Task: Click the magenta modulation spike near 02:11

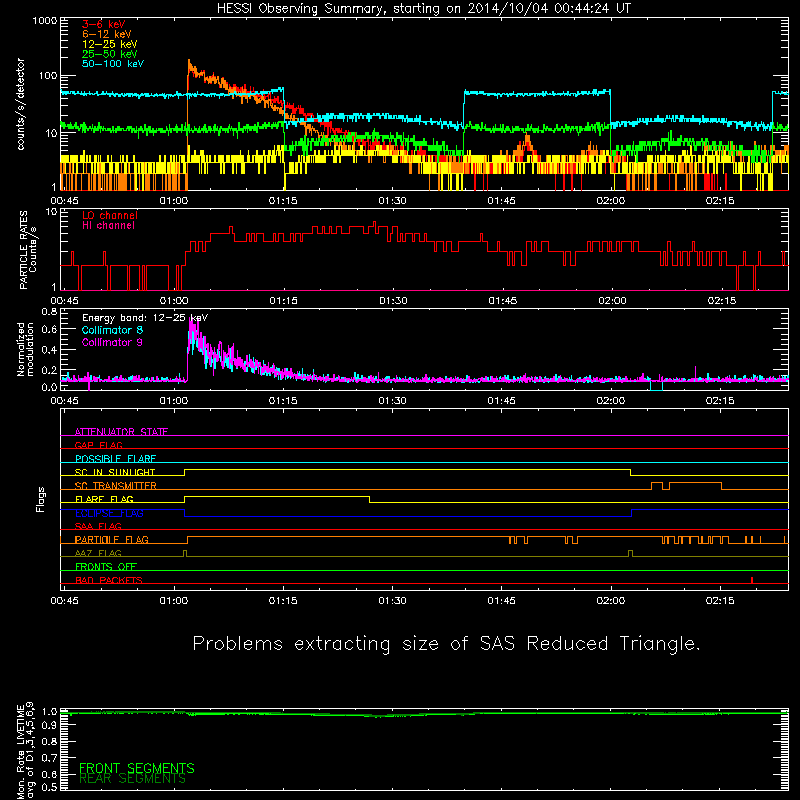Action: coord(695,372)
